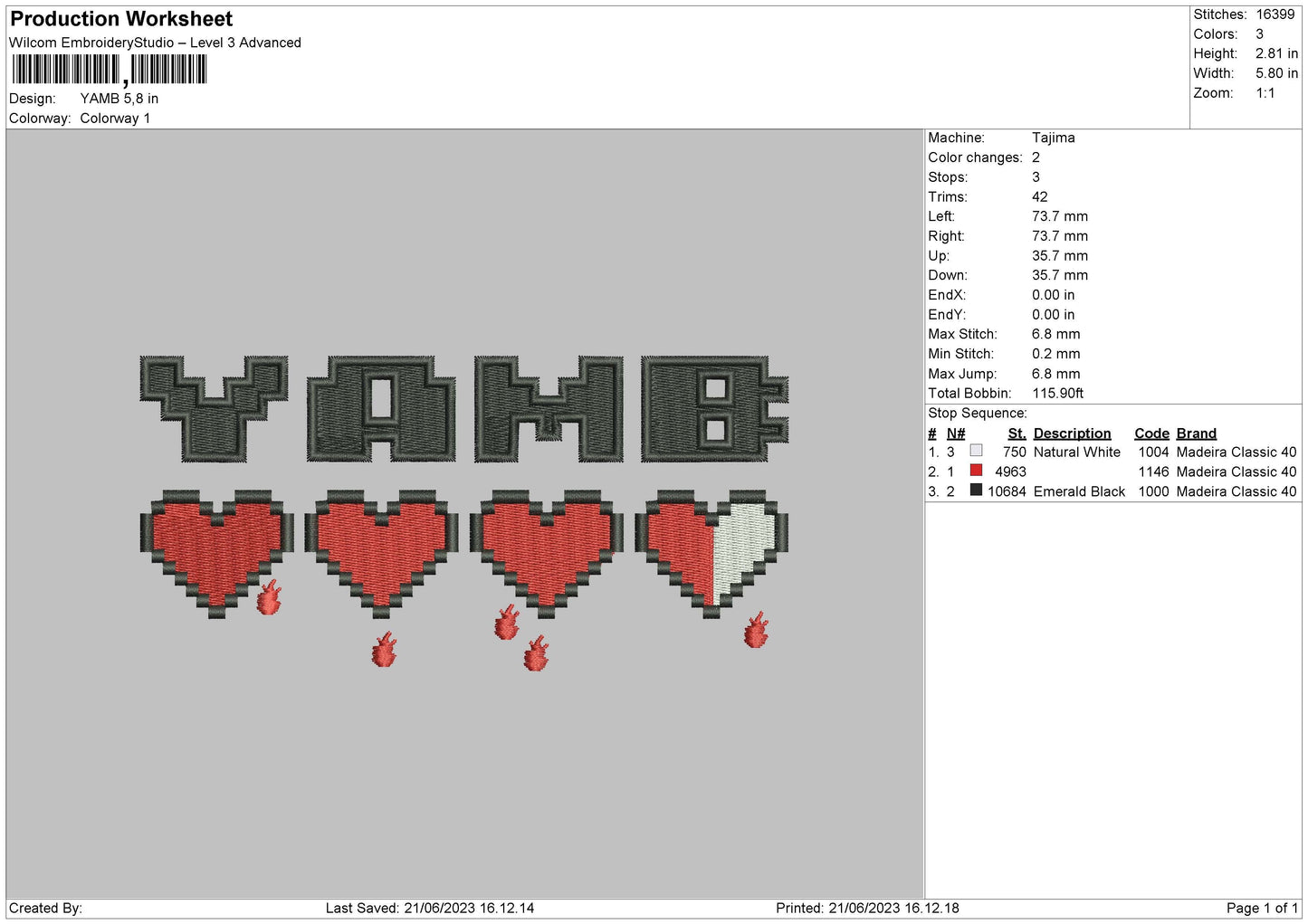Click the letter B in the embroidery design
The height and width of the screenshot is (924, 1308).
tap(715, 408)
